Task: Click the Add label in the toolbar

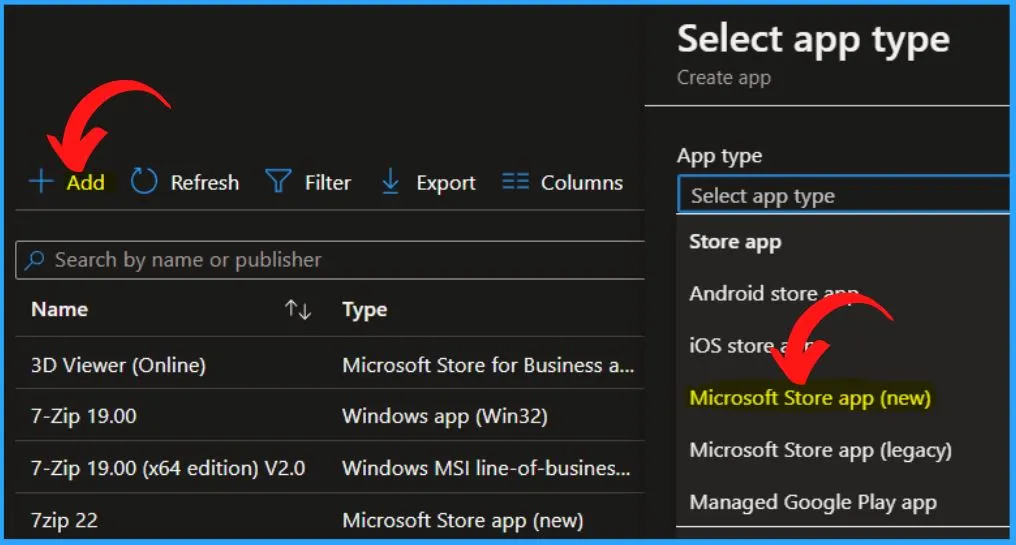Action: 86,183
